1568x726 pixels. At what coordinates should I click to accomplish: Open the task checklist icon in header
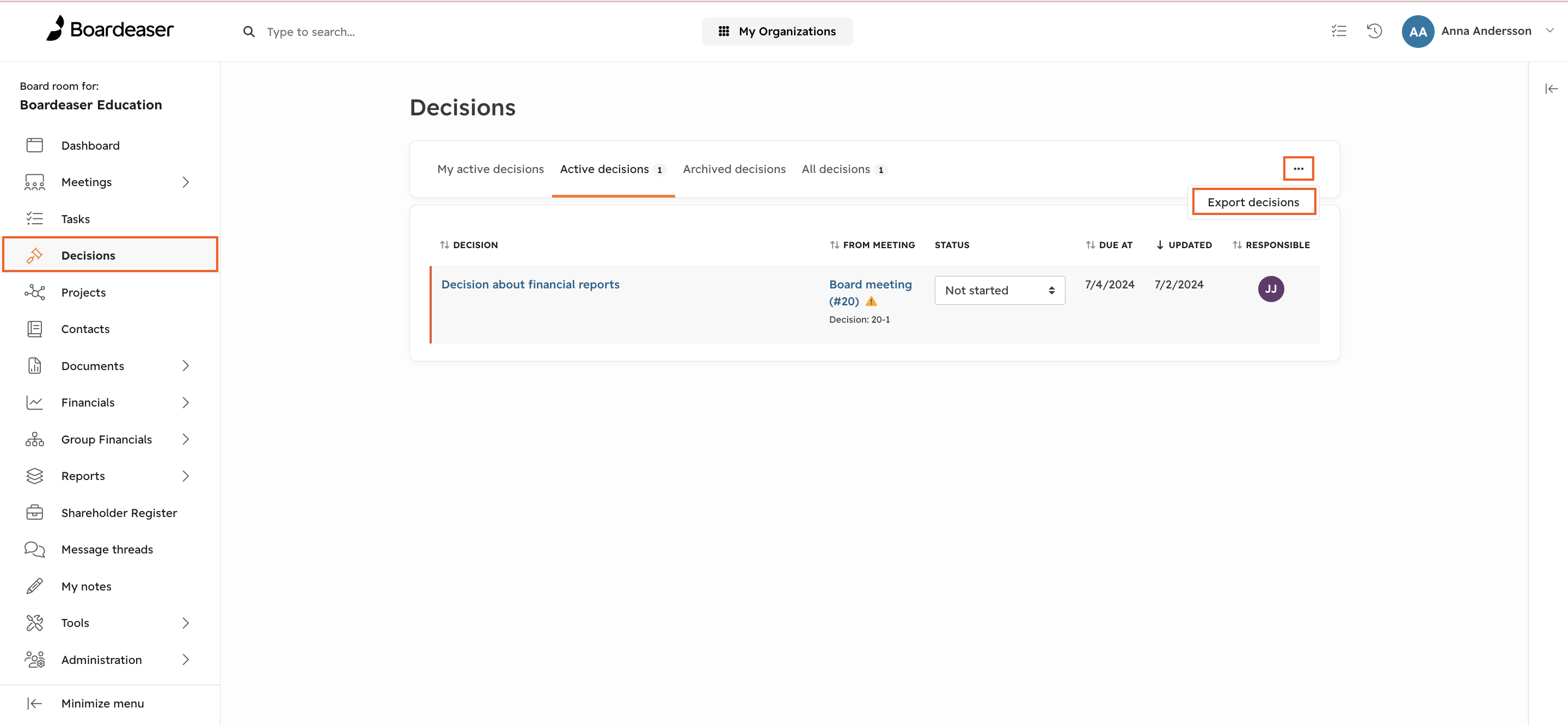[x=1339, y=31]
